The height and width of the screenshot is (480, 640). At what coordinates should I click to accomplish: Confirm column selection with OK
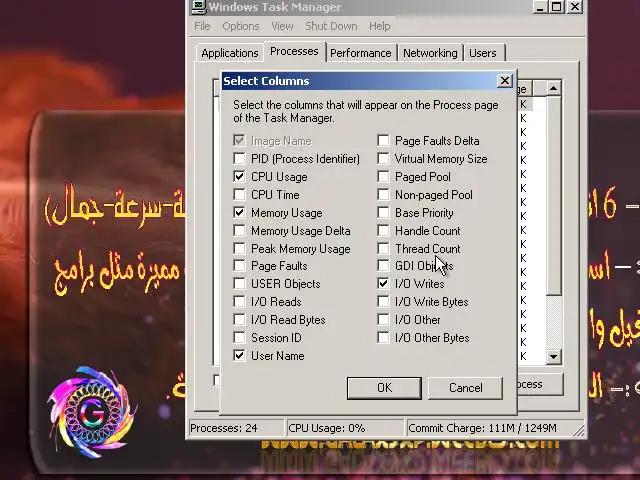click(x=384, y=388)
